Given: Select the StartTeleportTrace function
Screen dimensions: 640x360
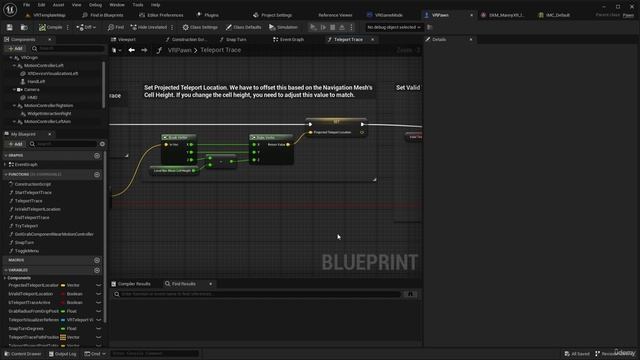Looking at the screenshot, I should tap(33, 193).
